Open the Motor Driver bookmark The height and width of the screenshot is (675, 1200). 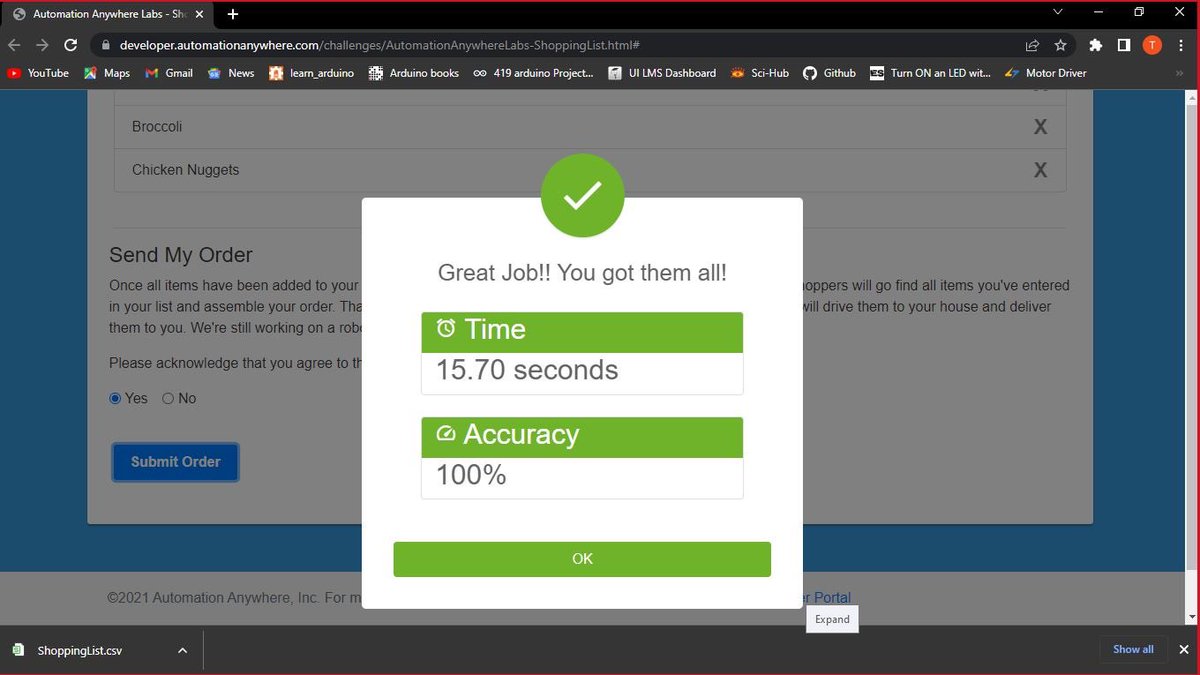pyautogui.click(x=1045, y=73)
